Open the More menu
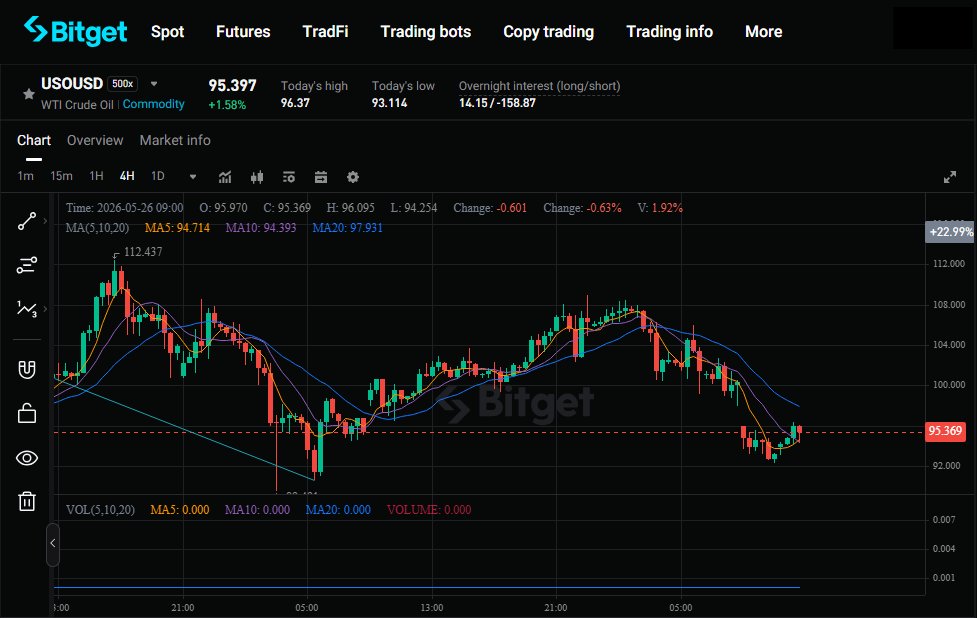 click(x=763, y=32)
